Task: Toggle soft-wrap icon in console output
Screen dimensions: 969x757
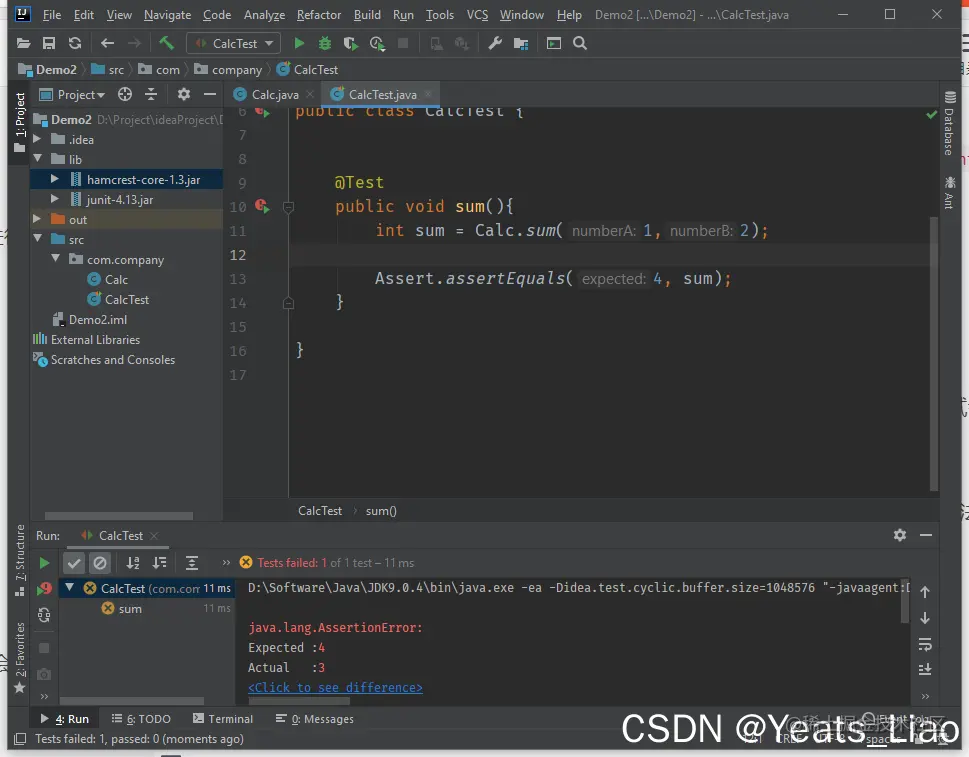Action: coord(925,645)
